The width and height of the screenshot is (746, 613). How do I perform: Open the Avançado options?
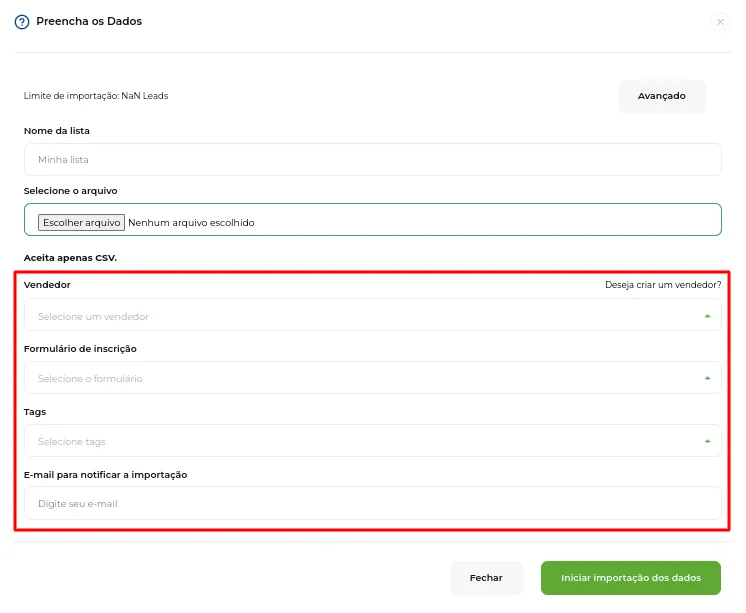click(x=661, y=96)
